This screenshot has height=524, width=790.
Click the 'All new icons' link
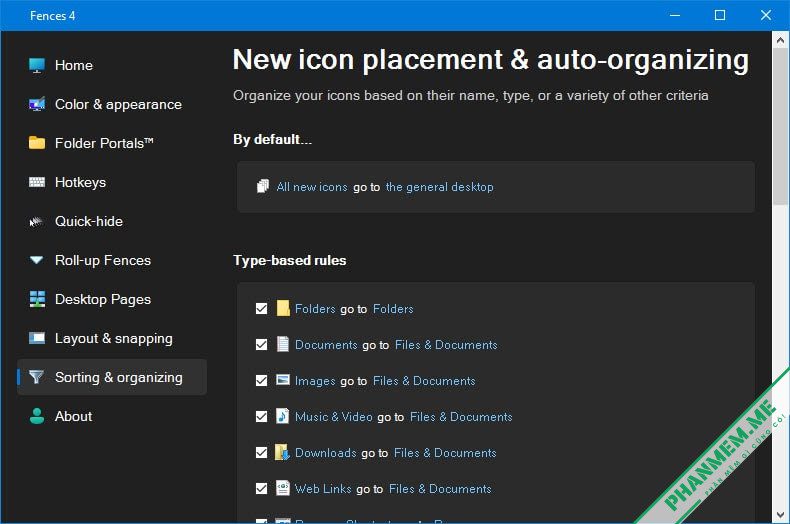[x=312, y=187]
